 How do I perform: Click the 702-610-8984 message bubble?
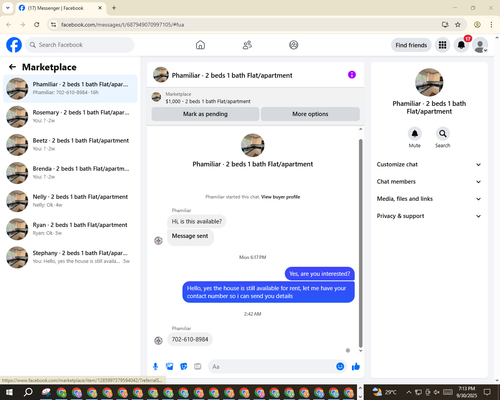point(190,340)
